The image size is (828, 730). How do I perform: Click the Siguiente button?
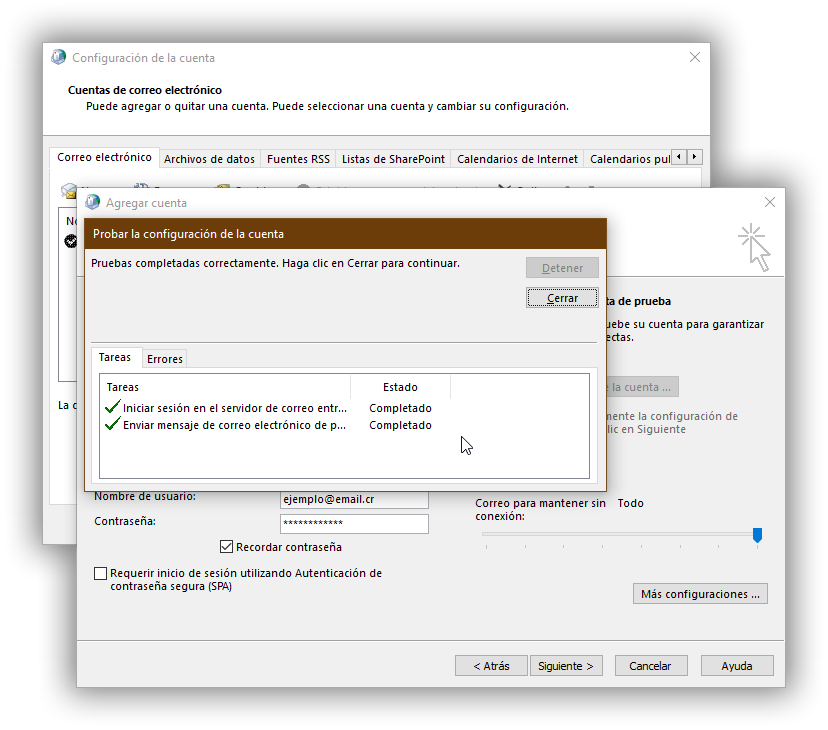566,665
